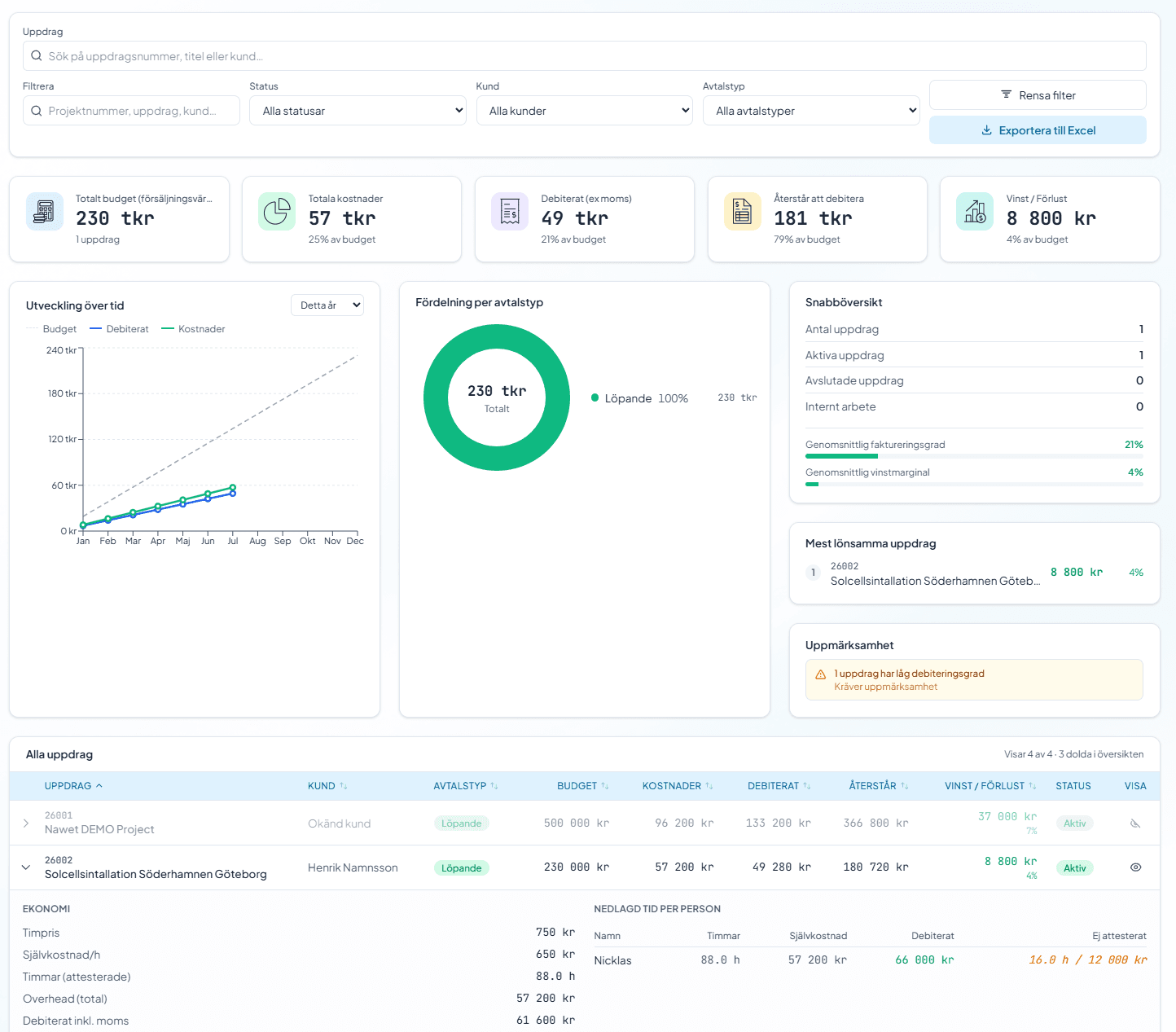This screenshot has height=1032, width=1176.
Task: Toggle Kostnader series in chart legend
Action: (x=193, y=329)
